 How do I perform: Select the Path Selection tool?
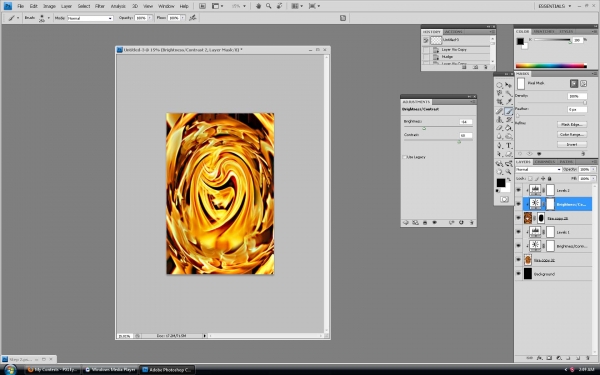tap(499, 154)
